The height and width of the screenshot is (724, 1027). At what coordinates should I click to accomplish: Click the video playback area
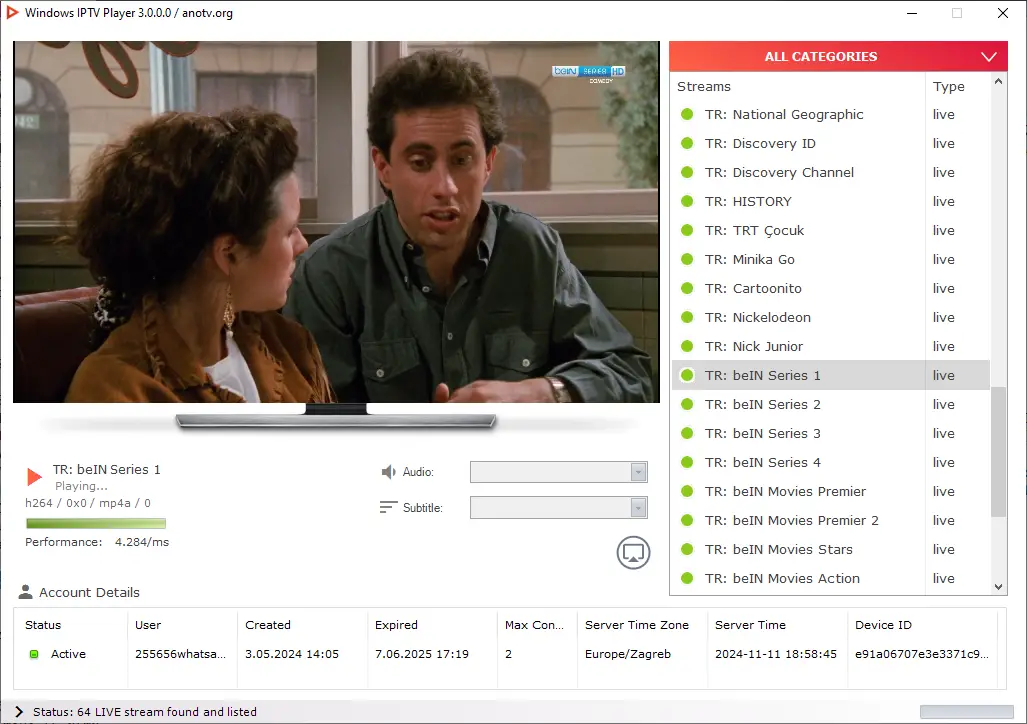[336, 222]
